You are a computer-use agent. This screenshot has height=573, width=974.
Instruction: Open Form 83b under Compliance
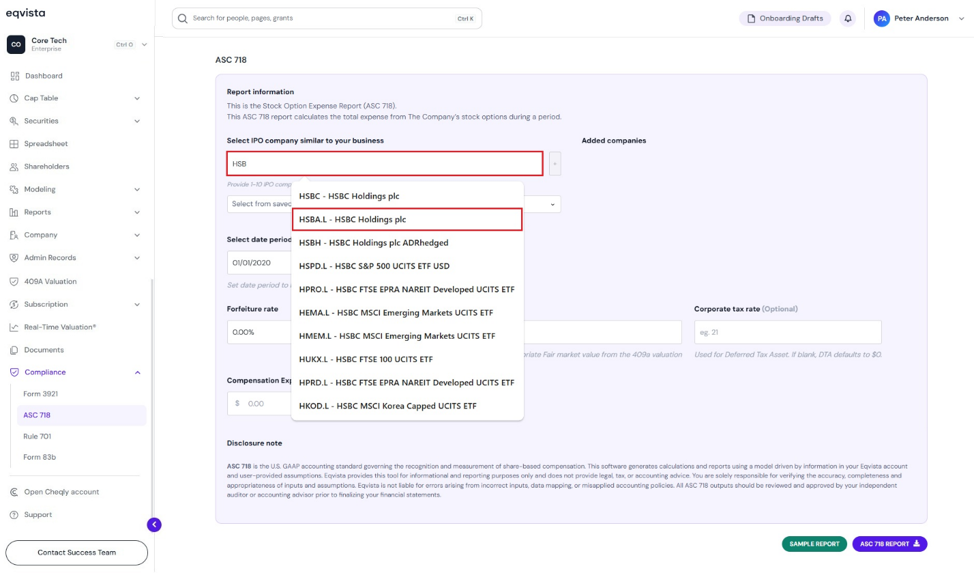[40, 457]
